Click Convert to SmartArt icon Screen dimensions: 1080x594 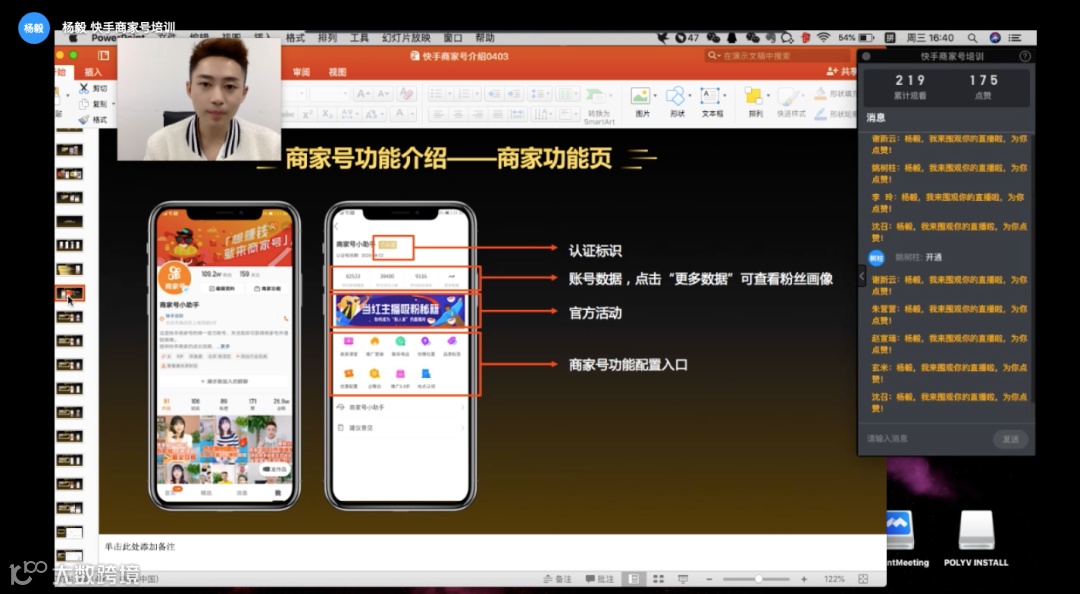(597, 97)
